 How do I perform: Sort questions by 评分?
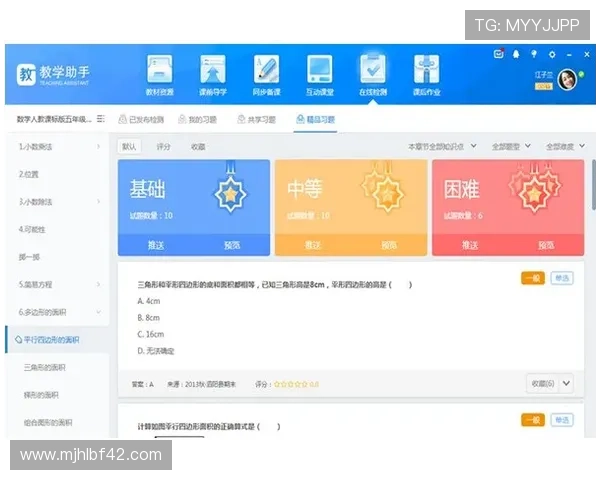click(163, 147)
